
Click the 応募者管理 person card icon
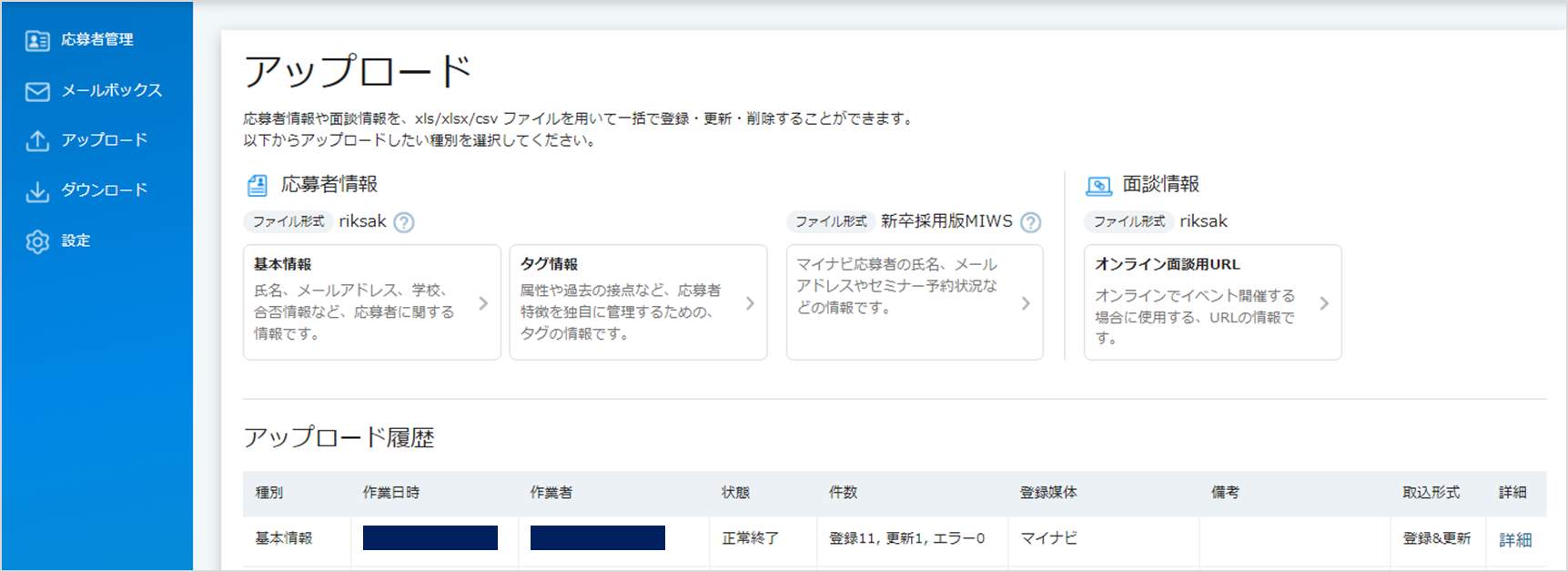(37, 40)
